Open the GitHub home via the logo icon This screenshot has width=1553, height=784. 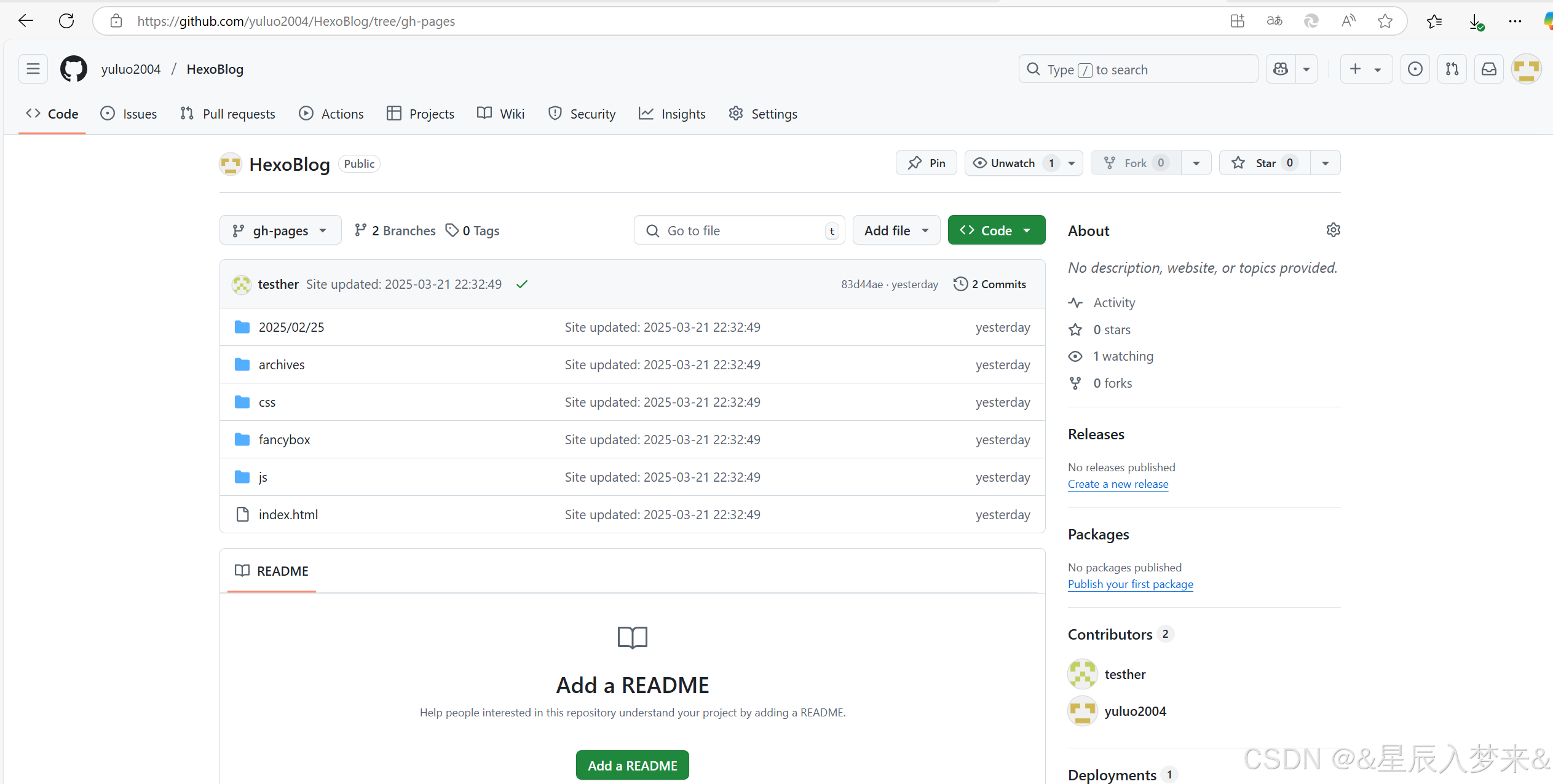73,69
